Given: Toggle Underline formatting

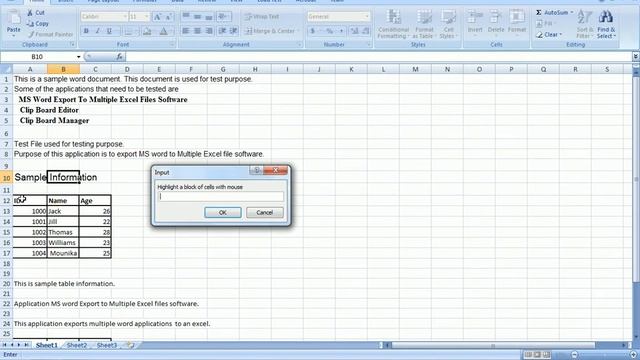Looking at the screenshot, I should [109, 31].
